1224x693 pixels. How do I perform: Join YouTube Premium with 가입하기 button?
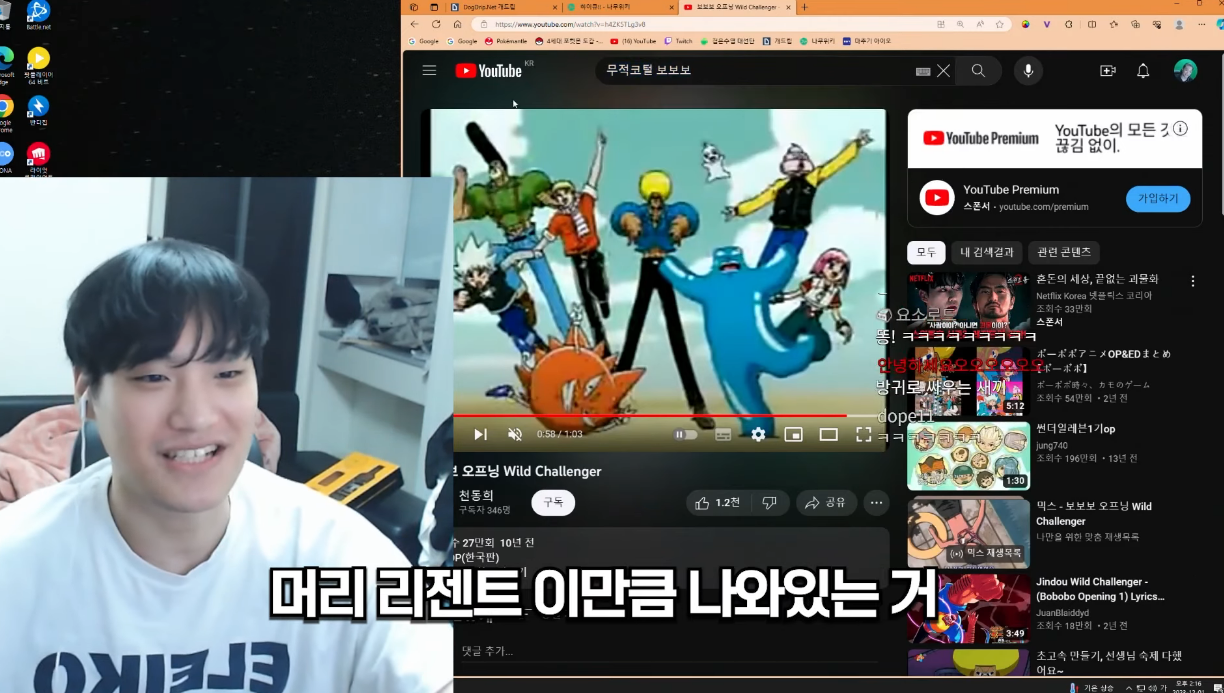(x=1158, y=199)
